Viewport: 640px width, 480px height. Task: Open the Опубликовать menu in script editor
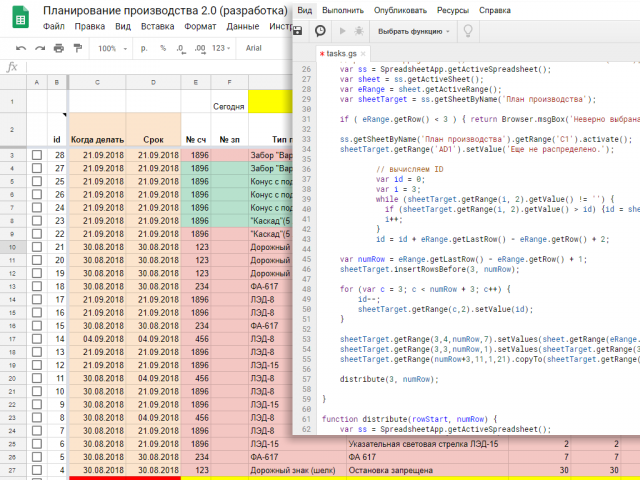(x=400, y=11)
